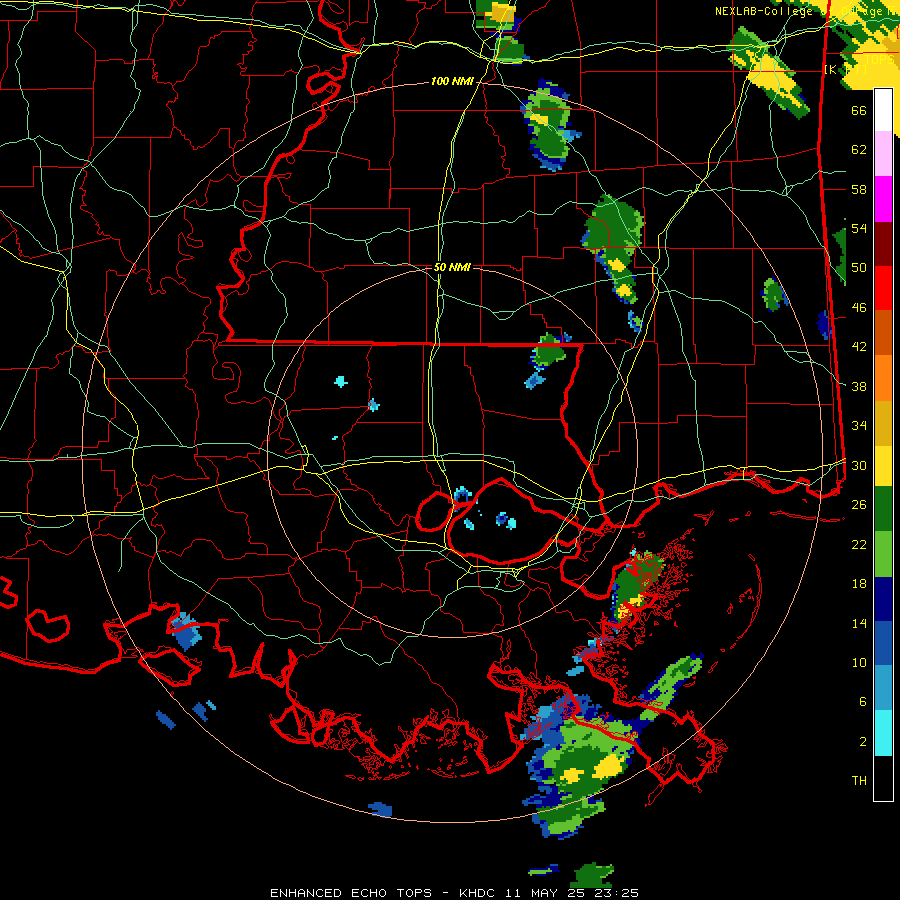This screenshot has height=900, width=900.
Task: Click the 42 scale label
Action: tap(859, 346)
